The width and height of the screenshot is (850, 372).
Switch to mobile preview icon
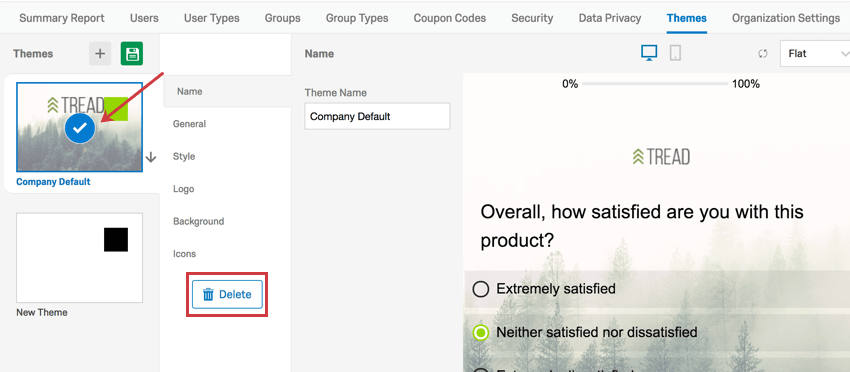(675, 53)
